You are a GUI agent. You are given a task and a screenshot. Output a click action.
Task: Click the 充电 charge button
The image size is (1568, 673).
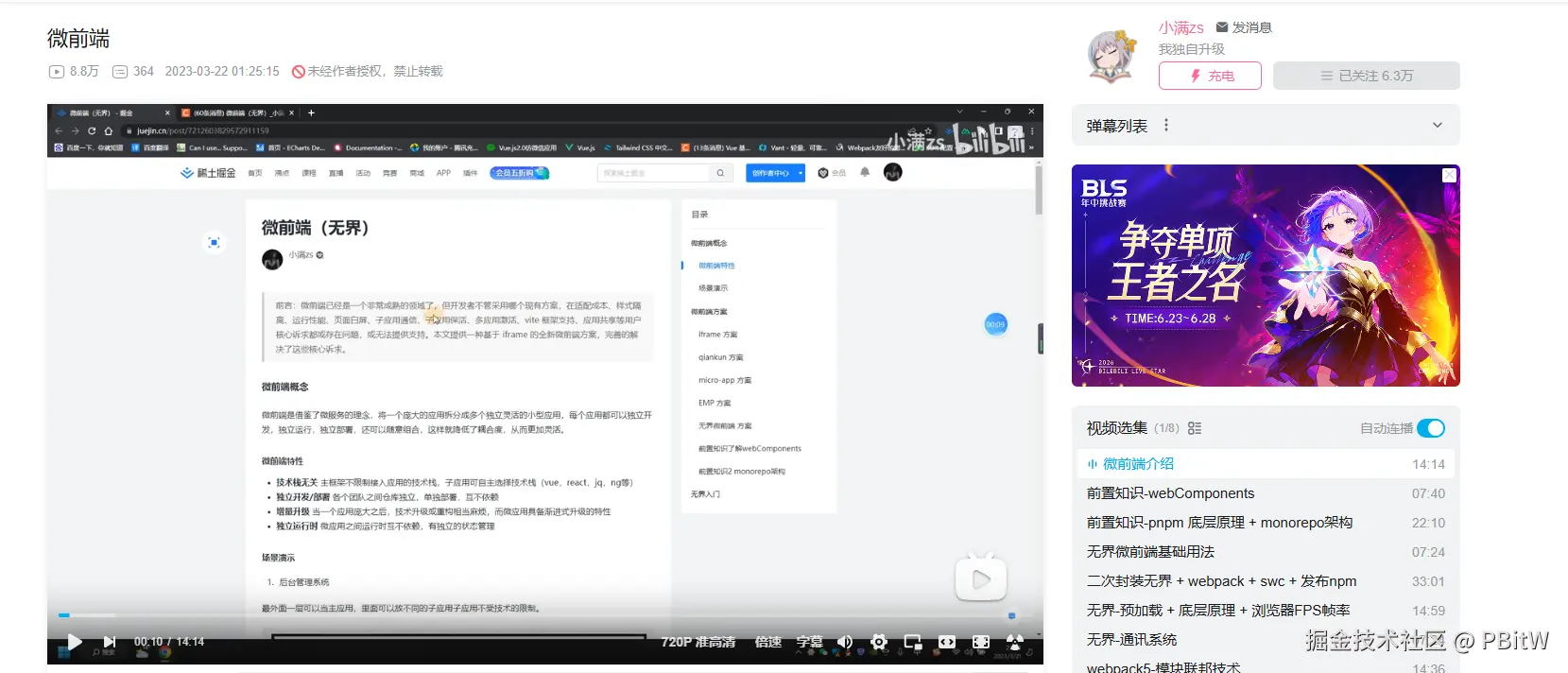click(1210, 76)
